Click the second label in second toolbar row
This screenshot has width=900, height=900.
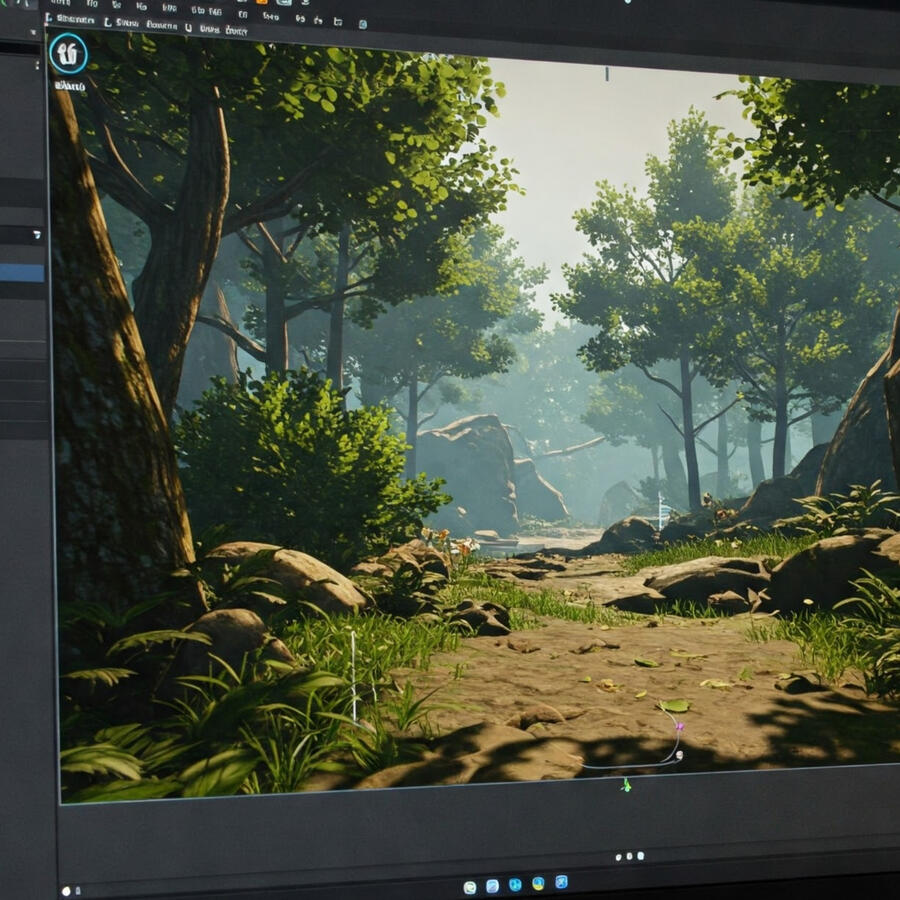[x=127, y=22]
